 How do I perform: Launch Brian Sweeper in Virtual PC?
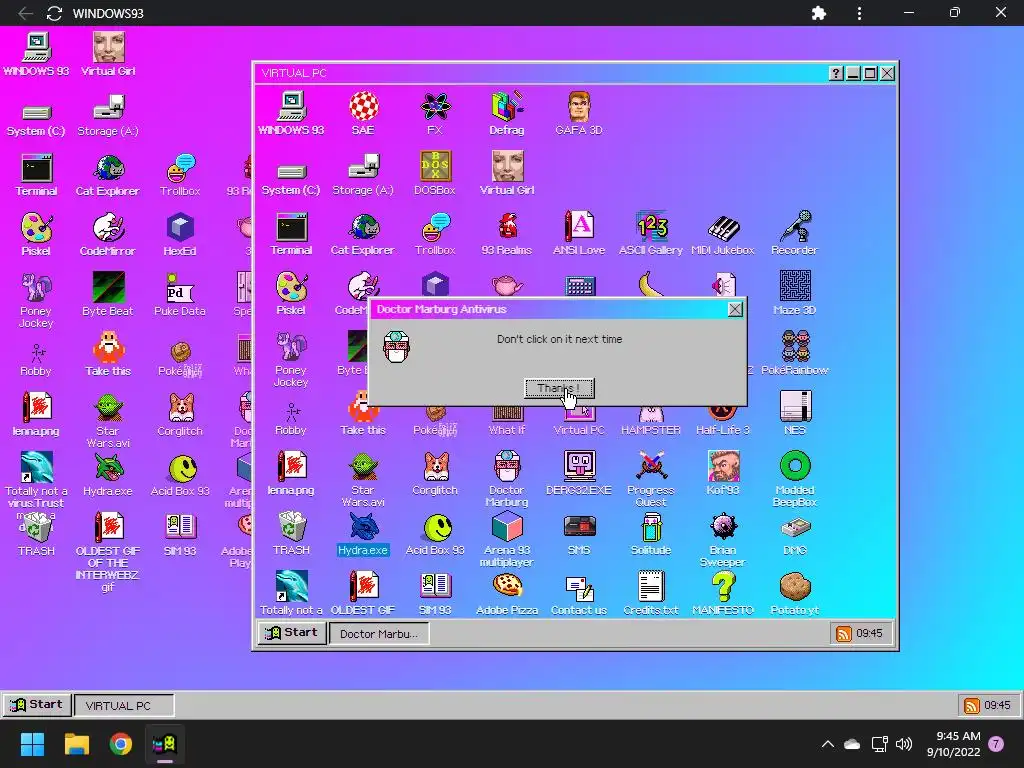722,539
